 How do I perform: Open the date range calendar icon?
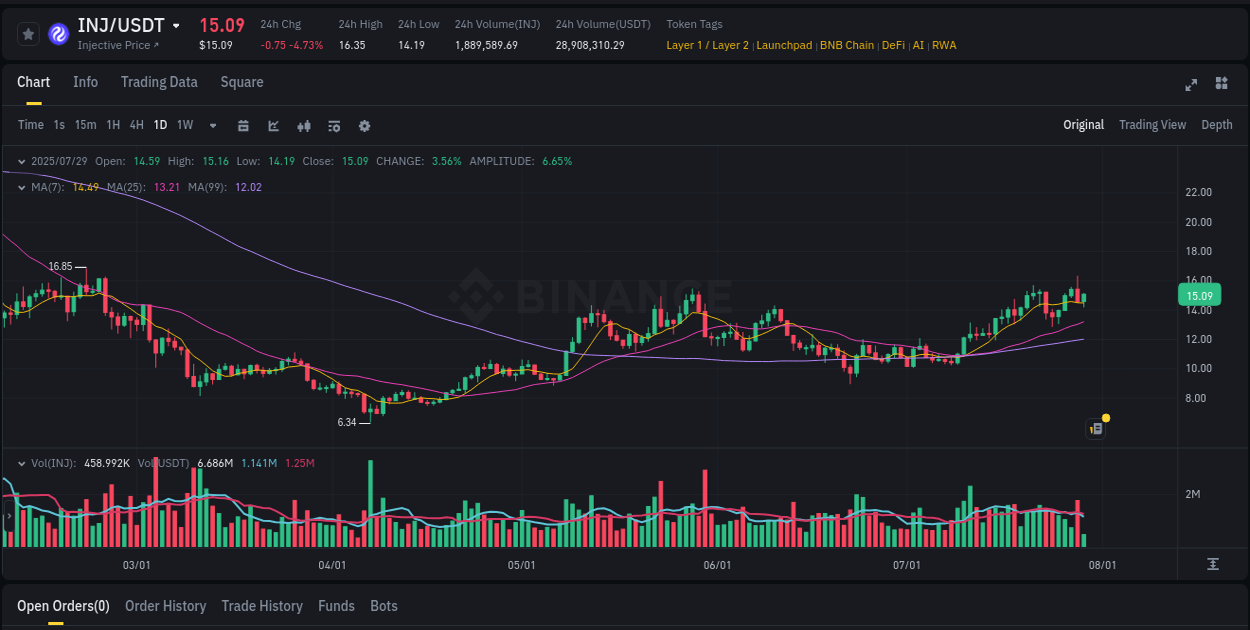tap(243, 126)
